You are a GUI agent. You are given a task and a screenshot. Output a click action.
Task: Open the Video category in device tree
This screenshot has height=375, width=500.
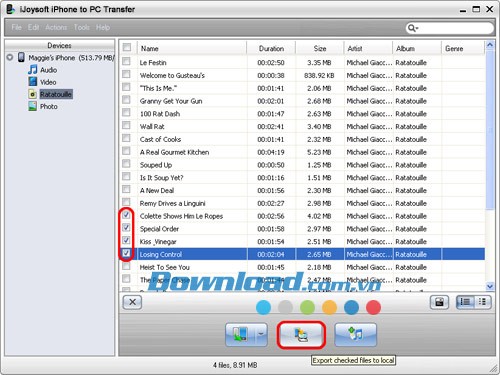[x=48, y=82]
